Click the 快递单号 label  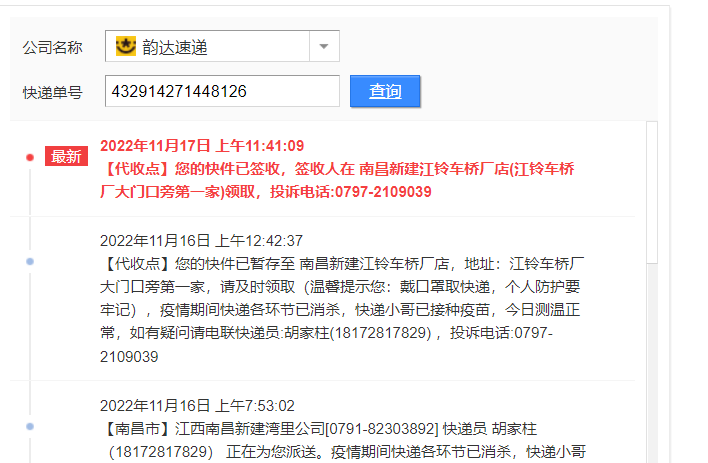click(52, 93)
